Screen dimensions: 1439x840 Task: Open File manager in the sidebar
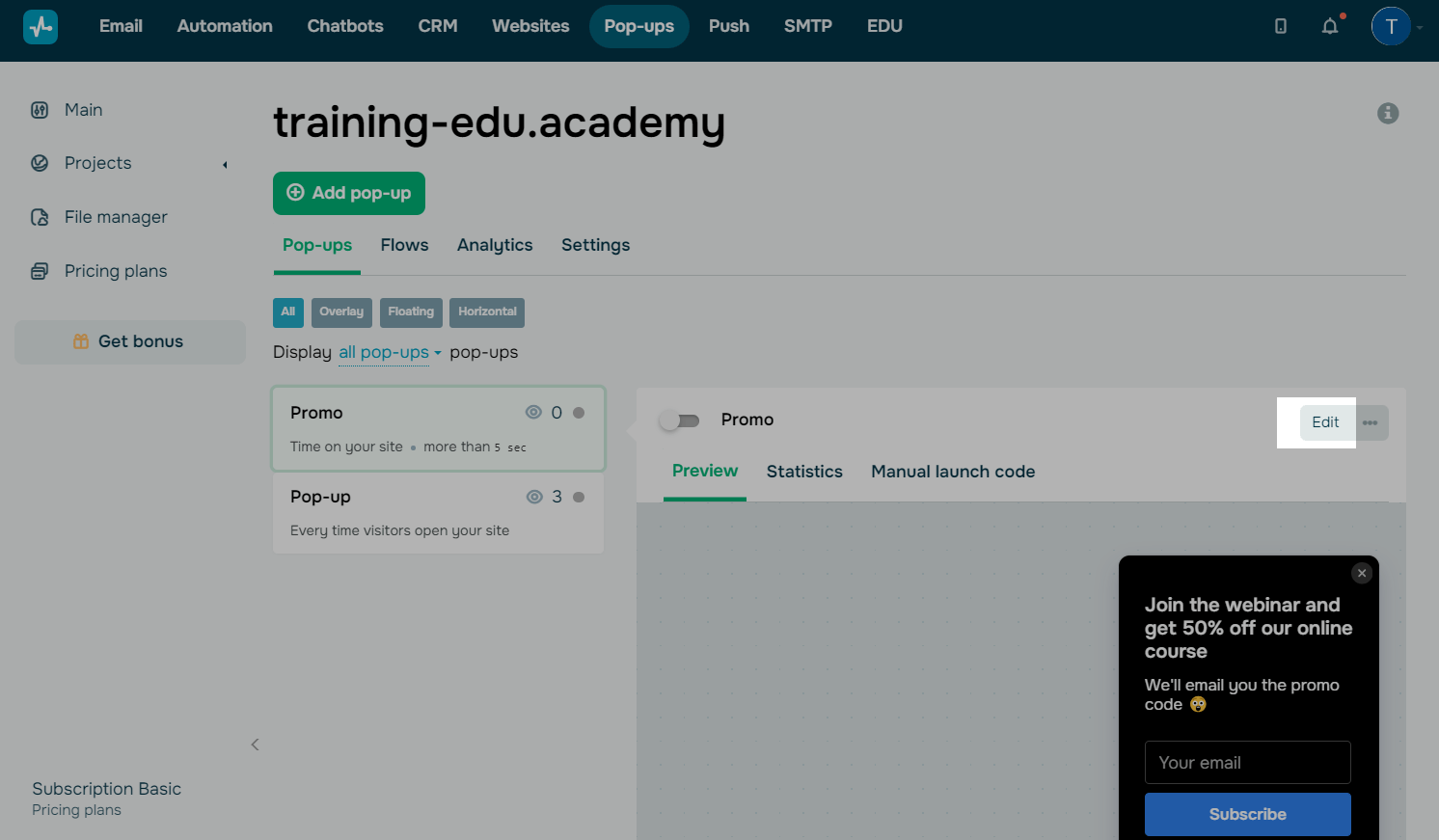116,217
